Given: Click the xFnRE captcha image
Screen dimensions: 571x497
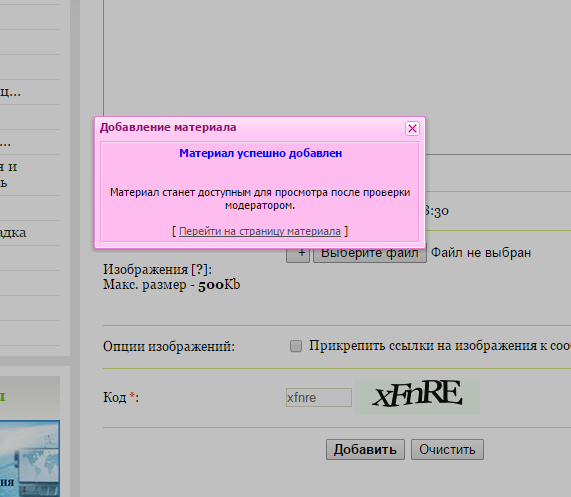Looking at the screenshot, I should pyautogui.click(x=417, y=397).
